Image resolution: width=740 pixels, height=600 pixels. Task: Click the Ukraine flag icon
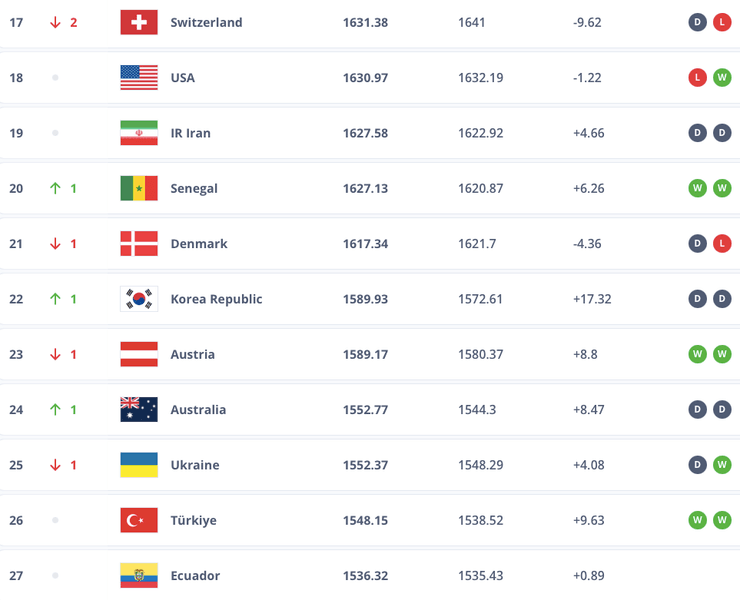(x=139, y=465)
